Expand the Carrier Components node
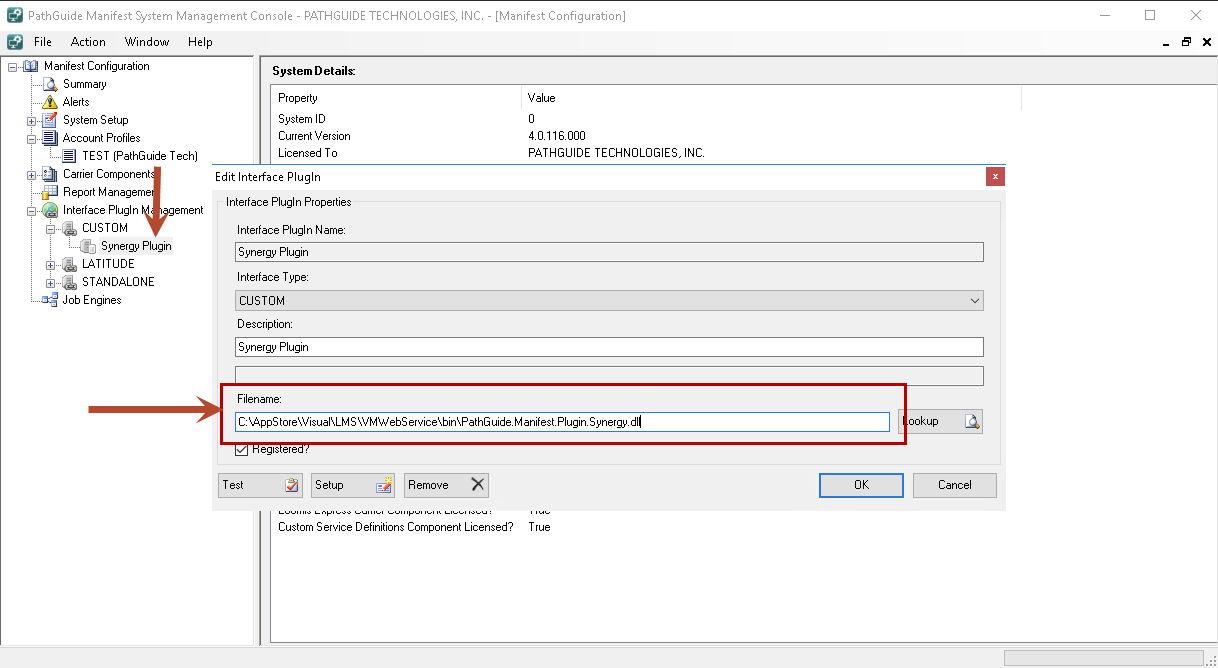This screenshot has width=1218, height=668. click(32, 175)
